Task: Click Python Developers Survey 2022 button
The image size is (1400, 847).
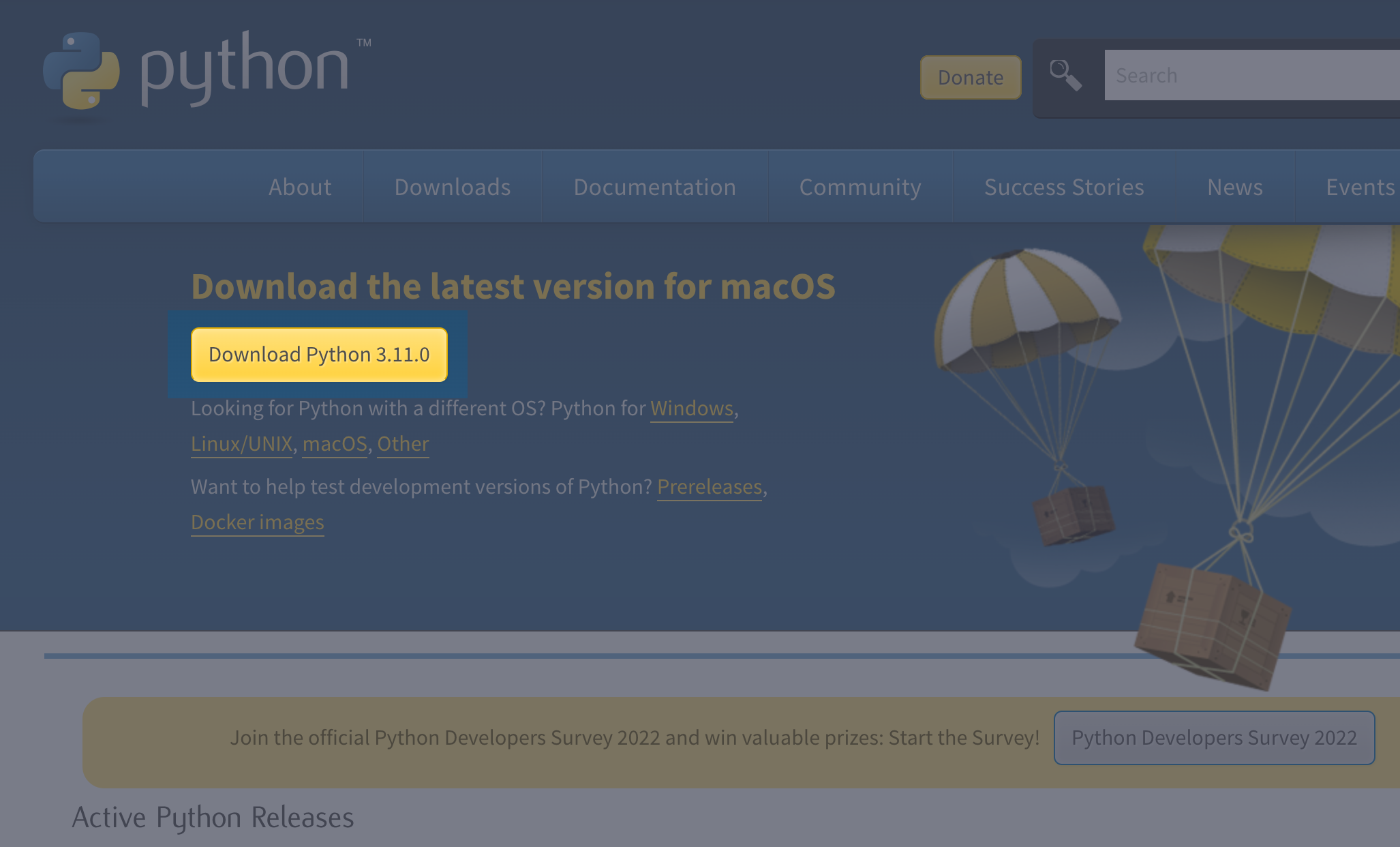Action: coord(1214,738)
